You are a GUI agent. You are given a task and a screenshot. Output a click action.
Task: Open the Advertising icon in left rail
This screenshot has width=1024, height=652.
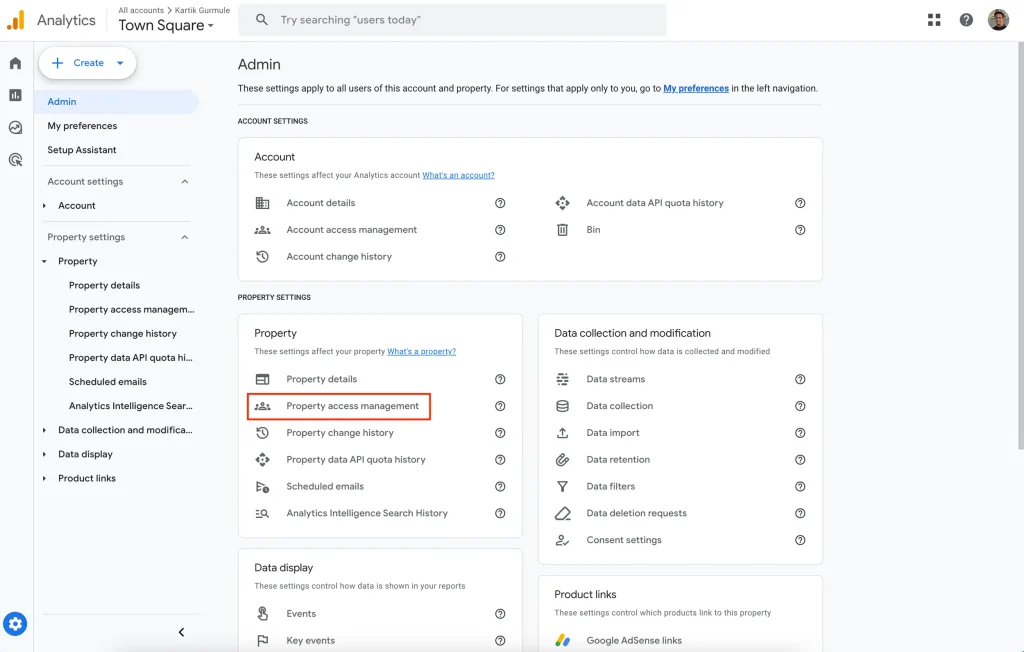(16, 159)
